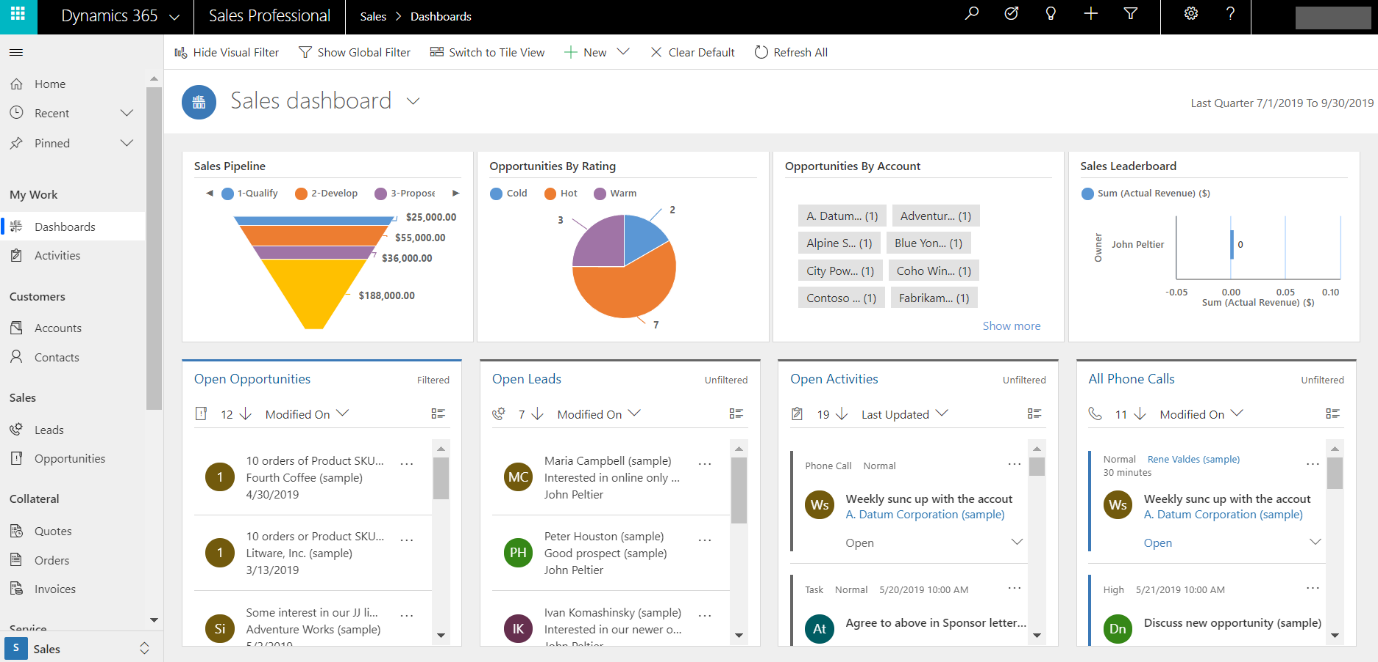Click the Show more link
This screenshot has height=662, width=1378.
[x=1011, y=326]
